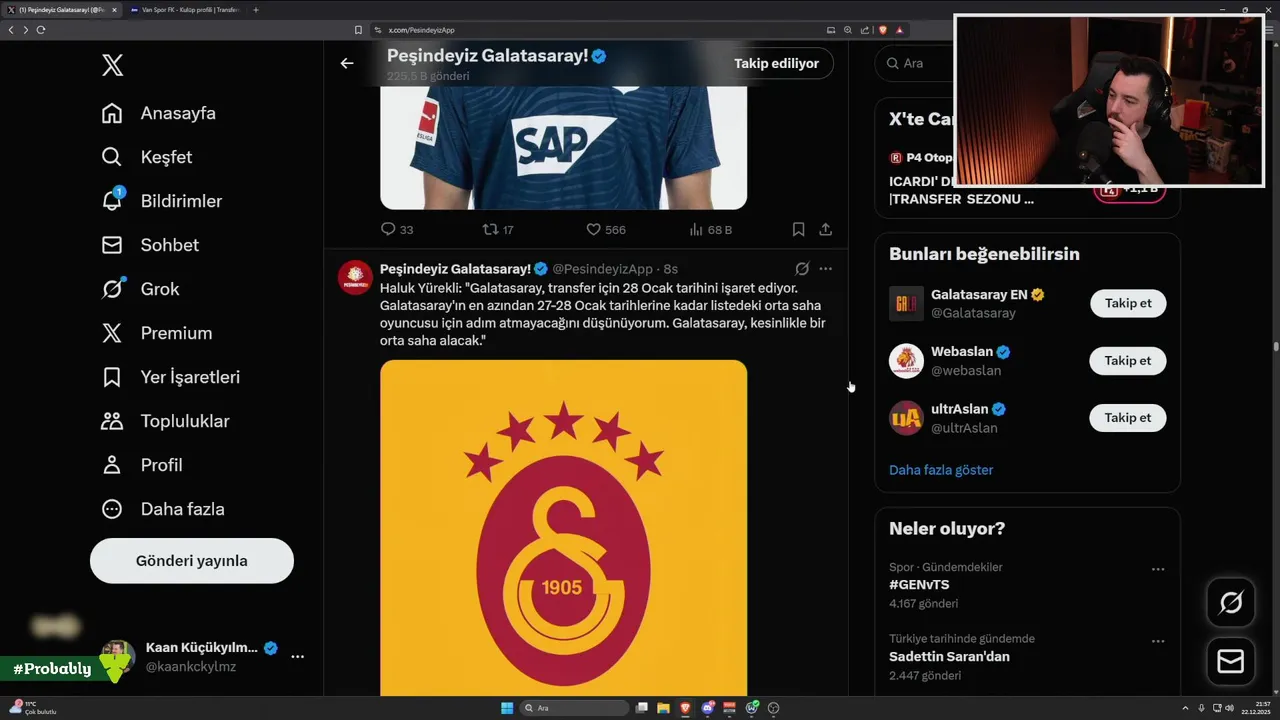1280x720 pixels.
Task: Click Windows taskbar Ara search box
Action: click(574, 708)
